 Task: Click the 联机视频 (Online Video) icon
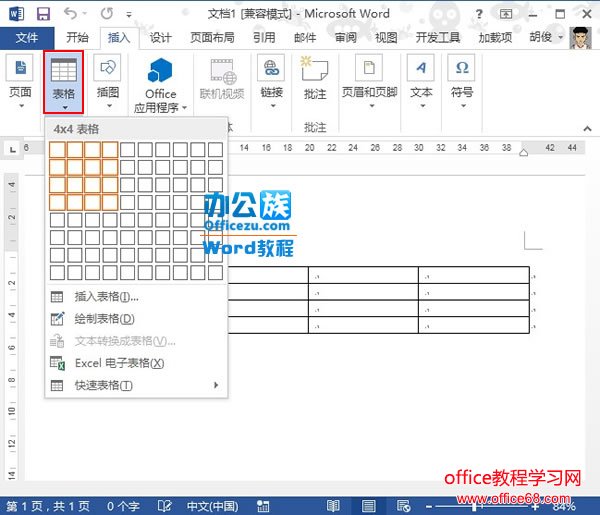click(x=222, y=79)
